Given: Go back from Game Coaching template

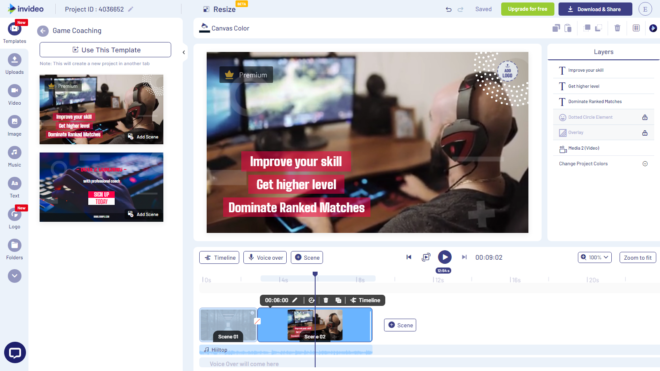Looking at the screenshot, I should 43,31.
